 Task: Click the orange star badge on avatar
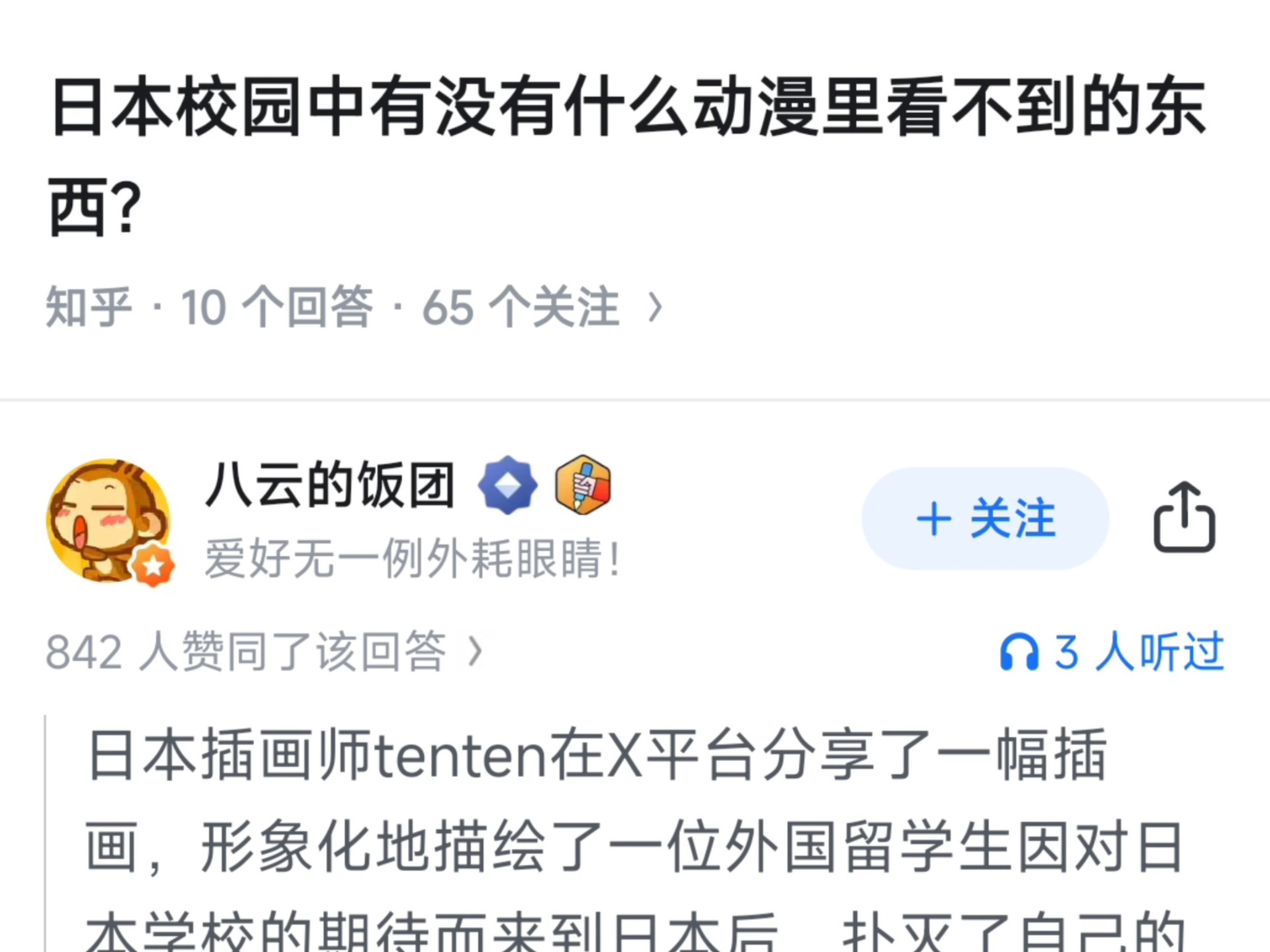coord(153,566)
